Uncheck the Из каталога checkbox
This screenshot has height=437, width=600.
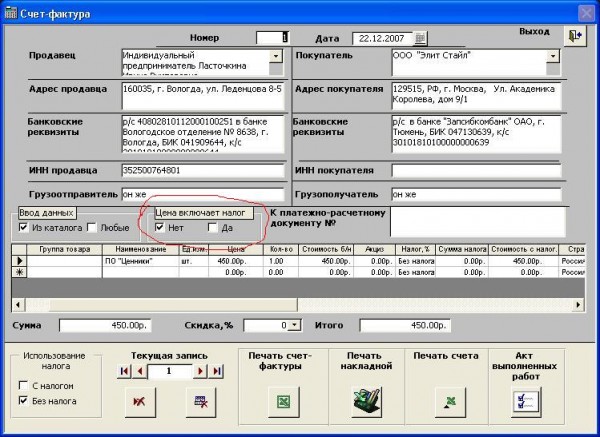tap(24, 228)
